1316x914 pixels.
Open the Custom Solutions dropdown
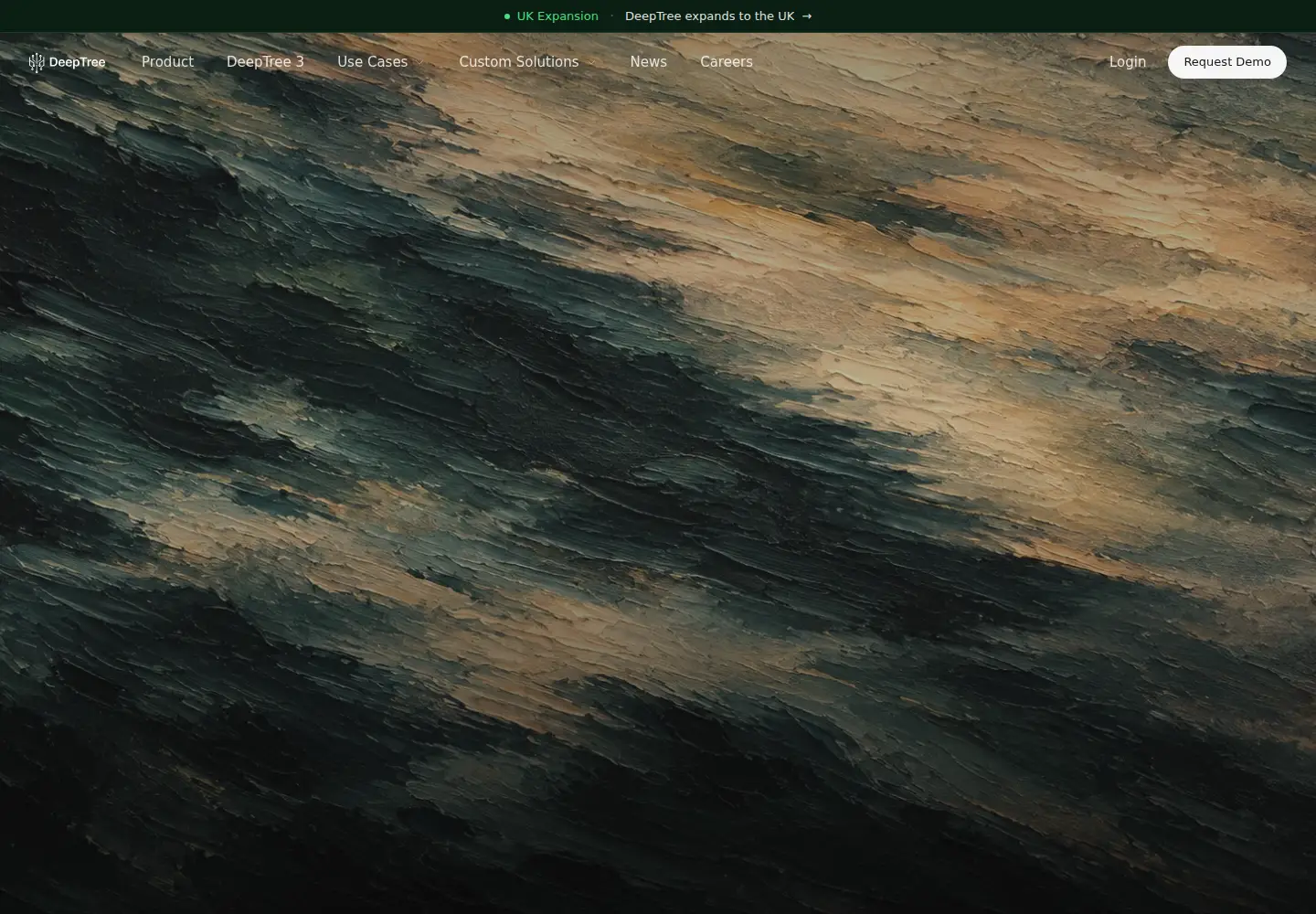click(527, 62)
